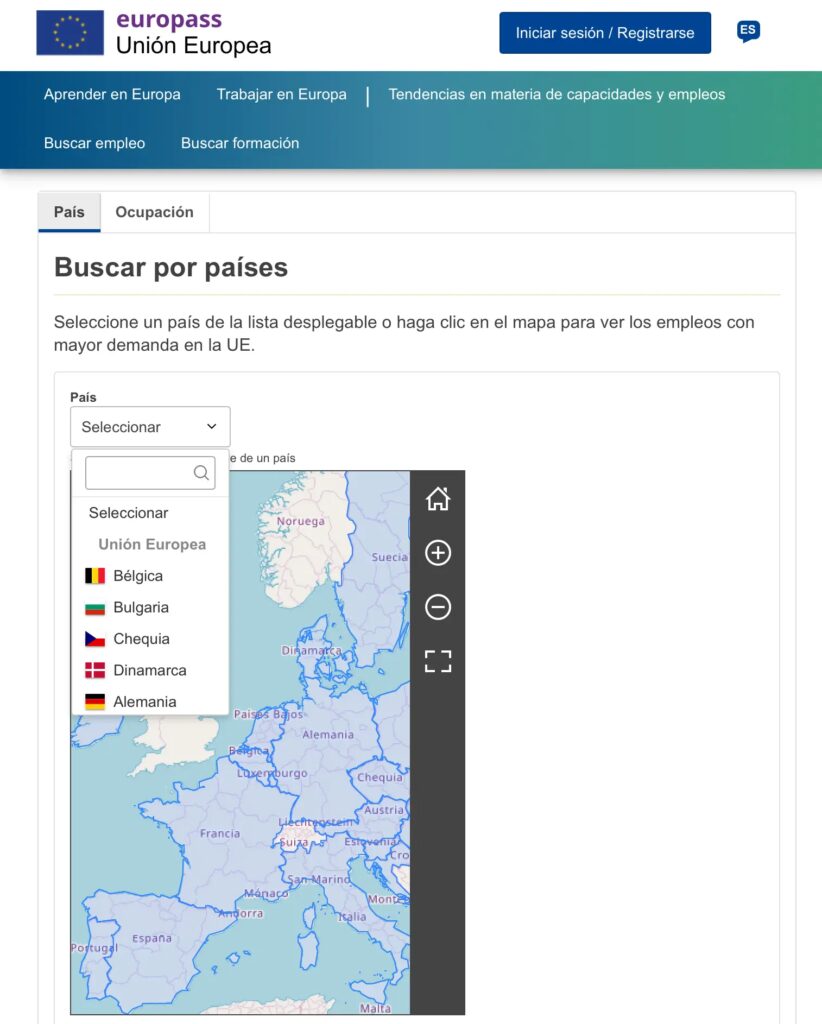Click the European Union flag logo
This screenshot has height=1024, width=822.
pos(70,33)
